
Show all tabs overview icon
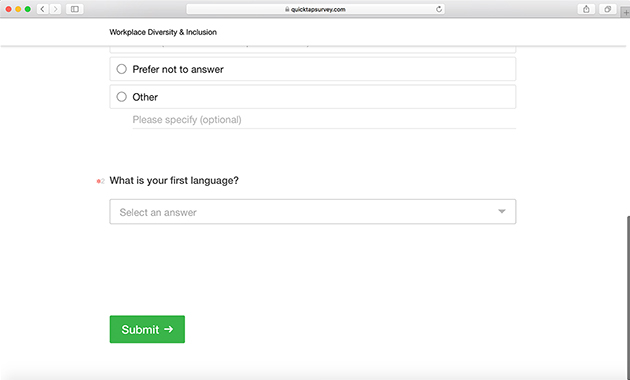click(x=608, y=9)
